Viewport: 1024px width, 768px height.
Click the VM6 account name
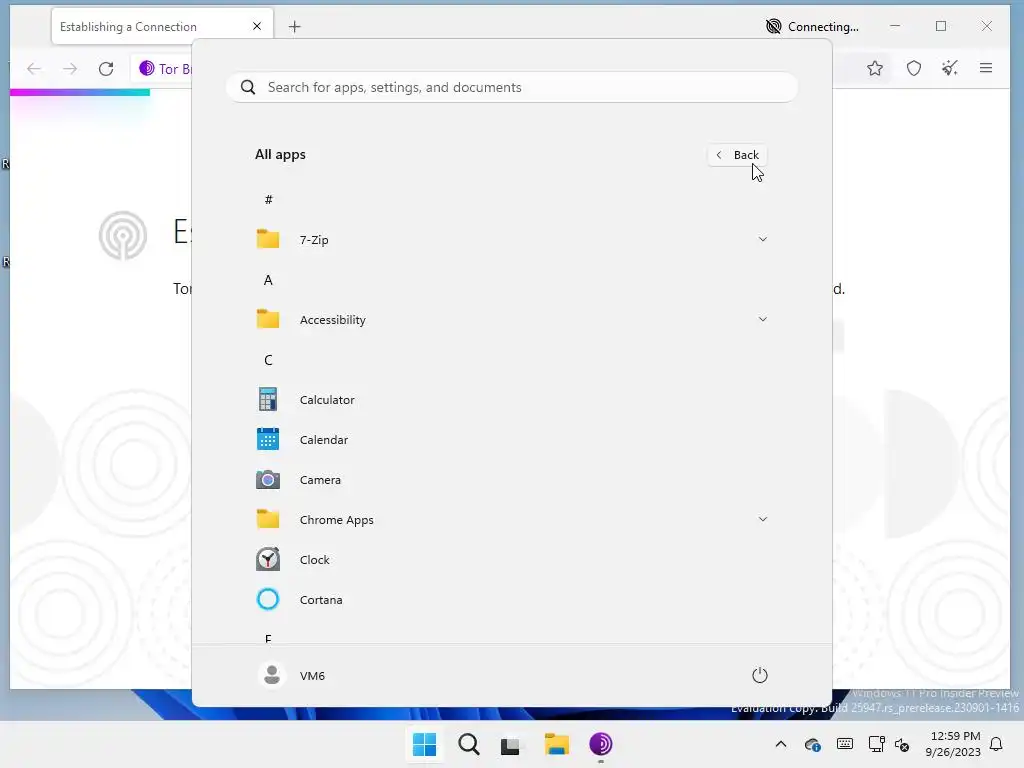pos(312,676)
